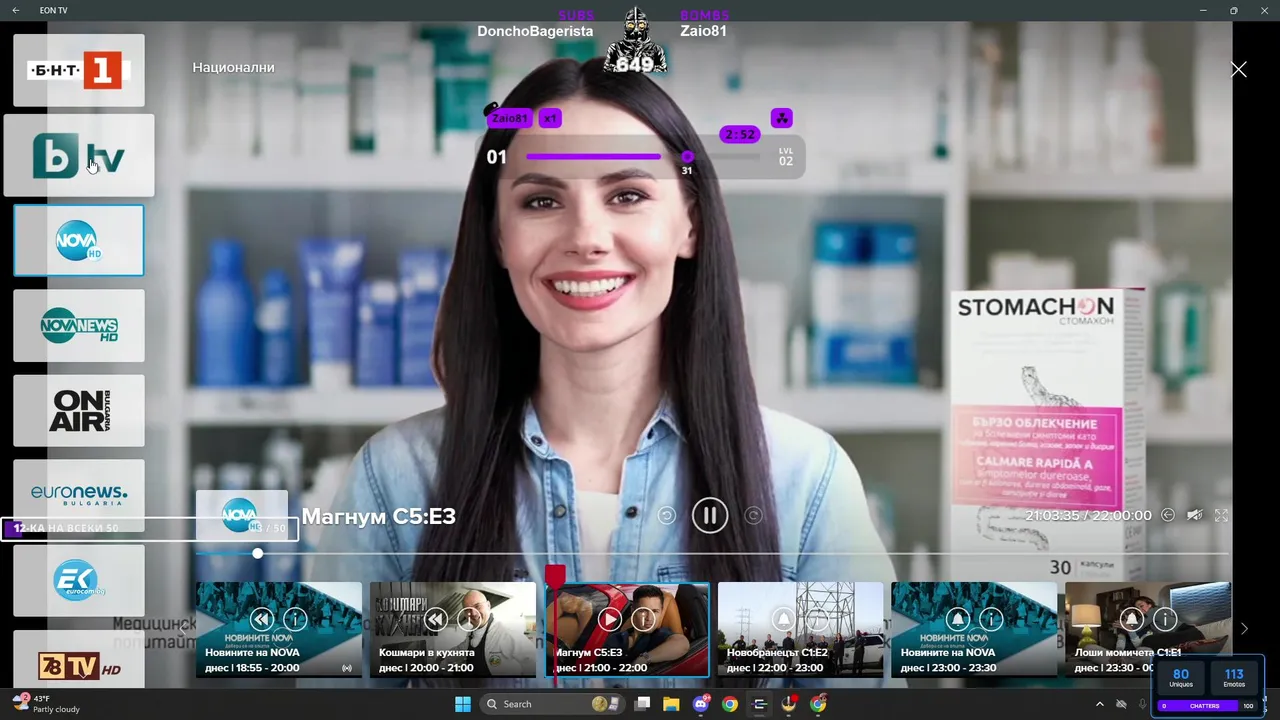The width and height of the screenshot is (1280, 720).
Task: Skip backward with the rewind icon
Action: [667, 515]
